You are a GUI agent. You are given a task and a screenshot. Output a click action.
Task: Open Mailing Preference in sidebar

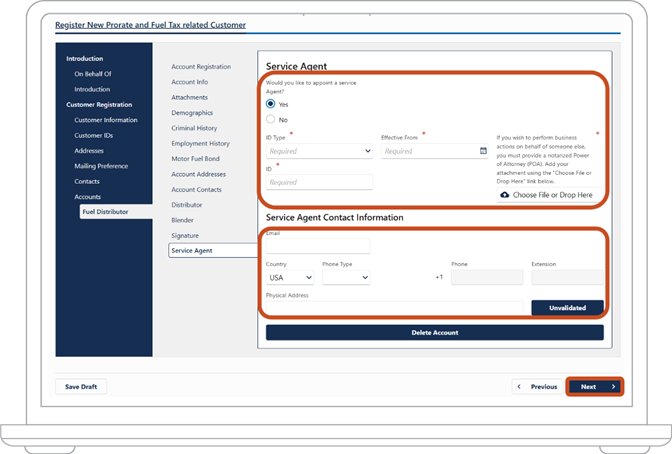[101, 166]
